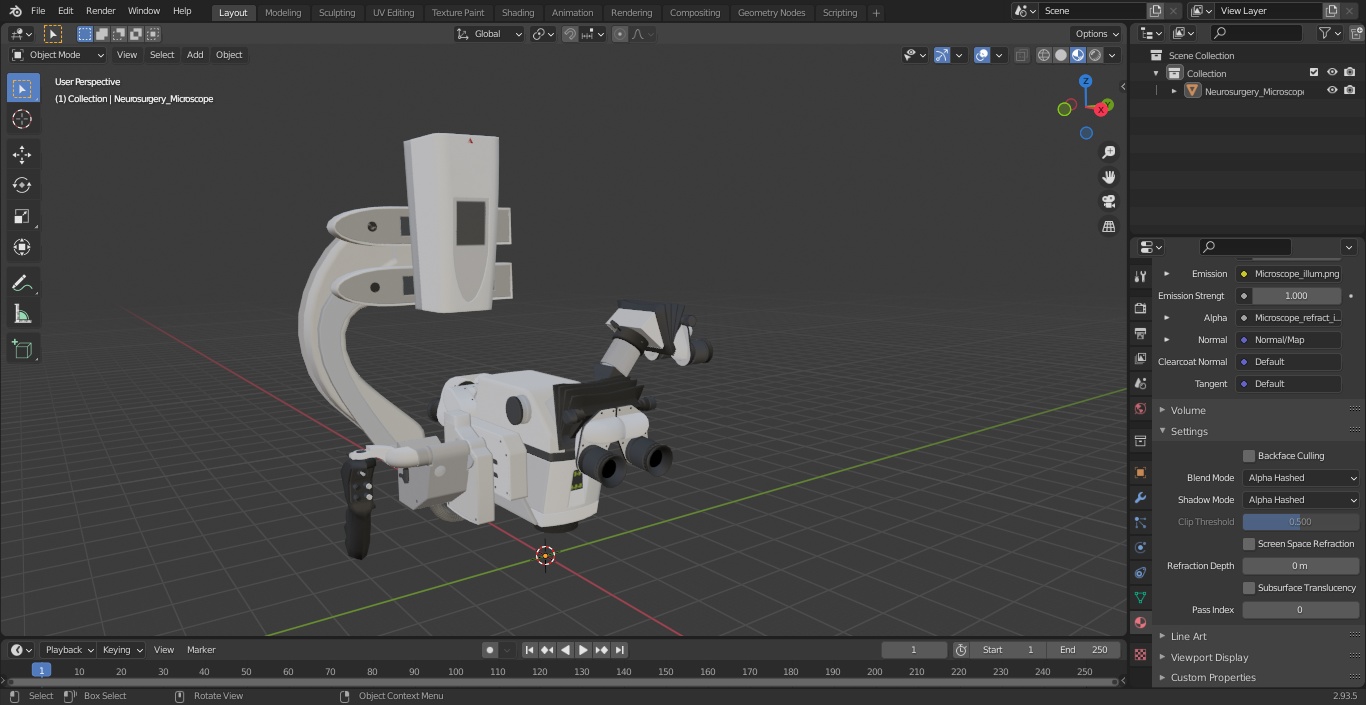Switch to Modeling workspace tab
The width and height of the screenshot is (1366, 705).
click(x=283, y=13)
